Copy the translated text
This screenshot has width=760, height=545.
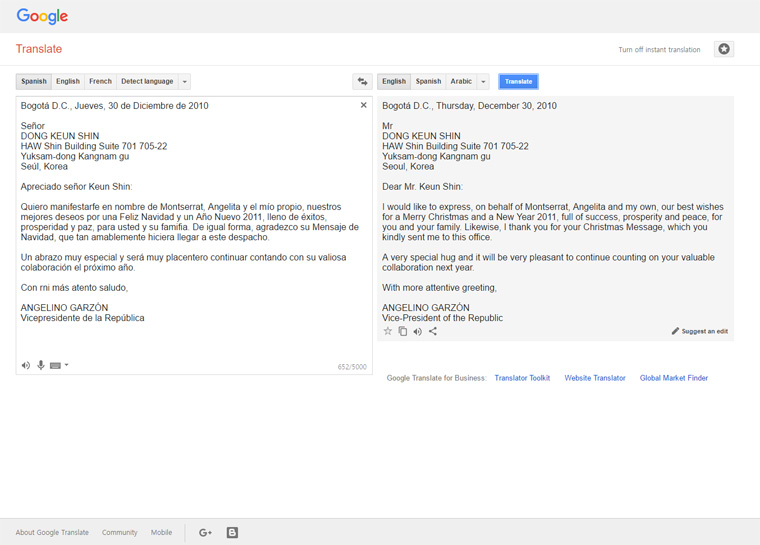(x=403, y=331)
